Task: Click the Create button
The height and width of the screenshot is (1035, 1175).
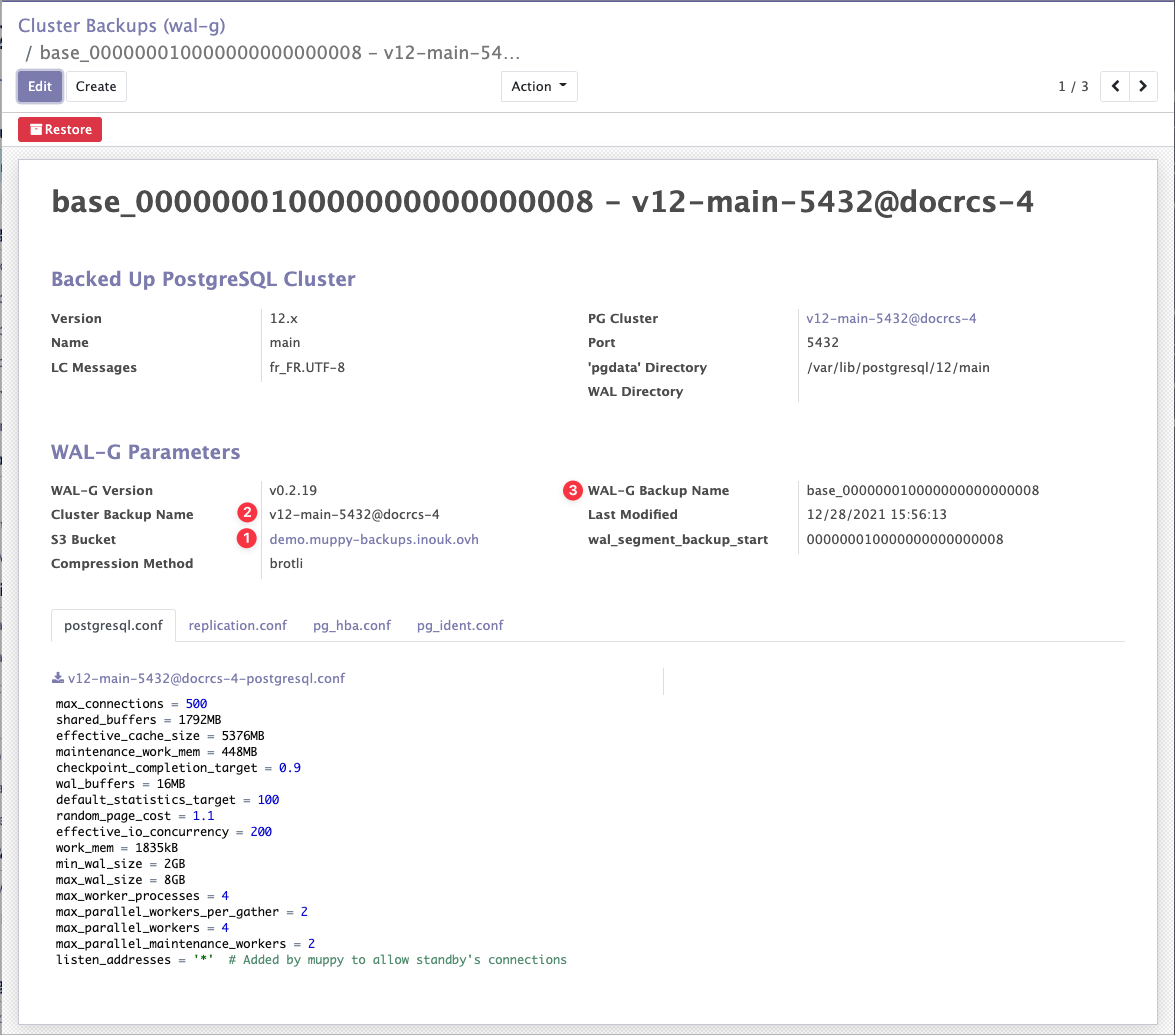Action: tap(96, 87)
